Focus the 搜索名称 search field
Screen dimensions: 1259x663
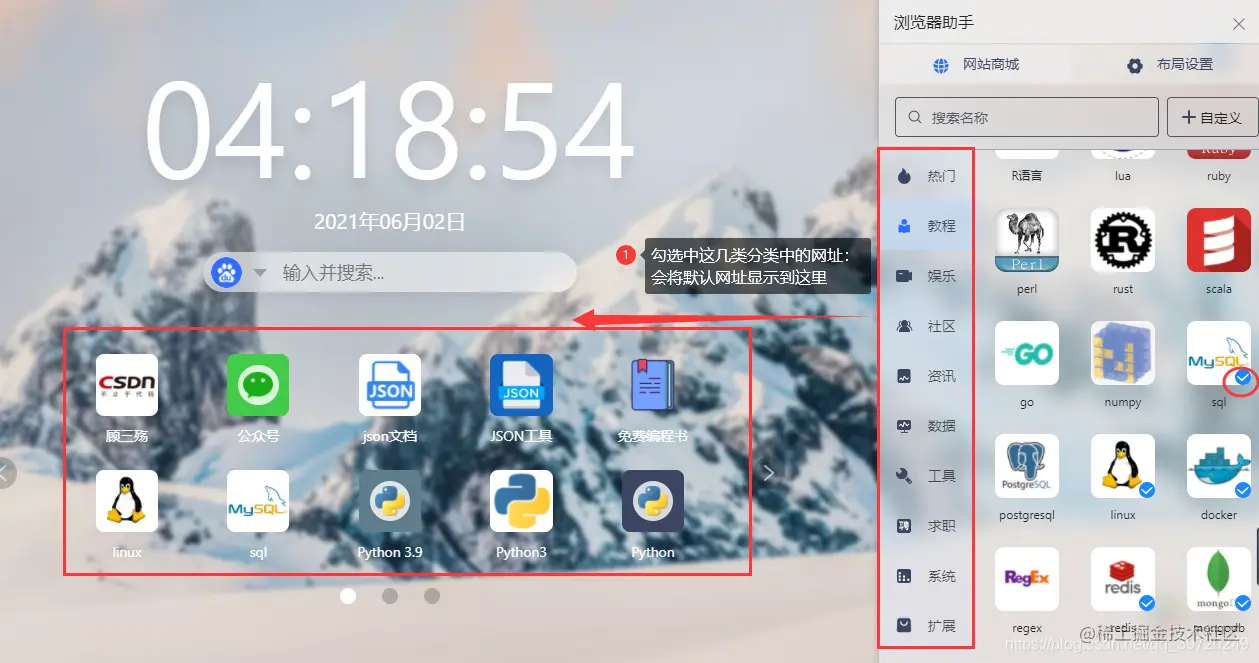(x=1026, y=117)
